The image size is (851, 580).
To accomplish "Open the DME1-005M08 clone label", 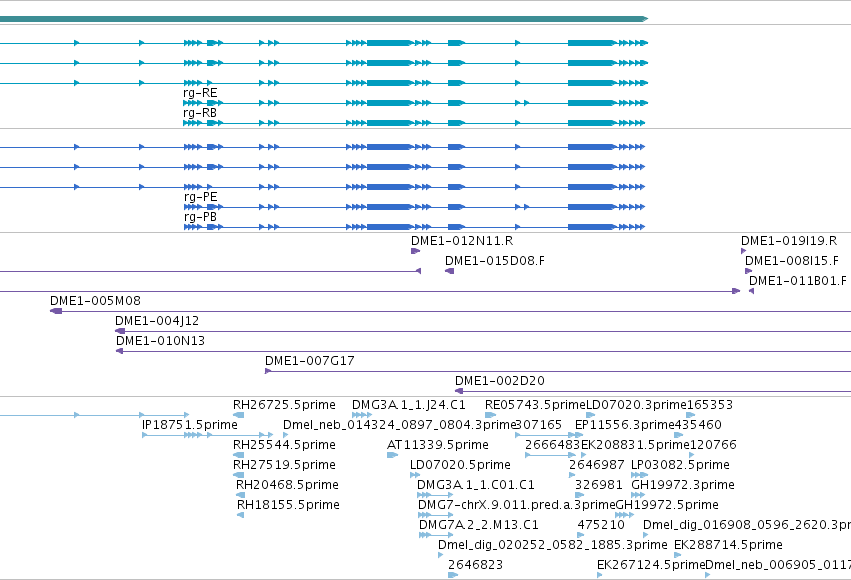I will (96, 301).
